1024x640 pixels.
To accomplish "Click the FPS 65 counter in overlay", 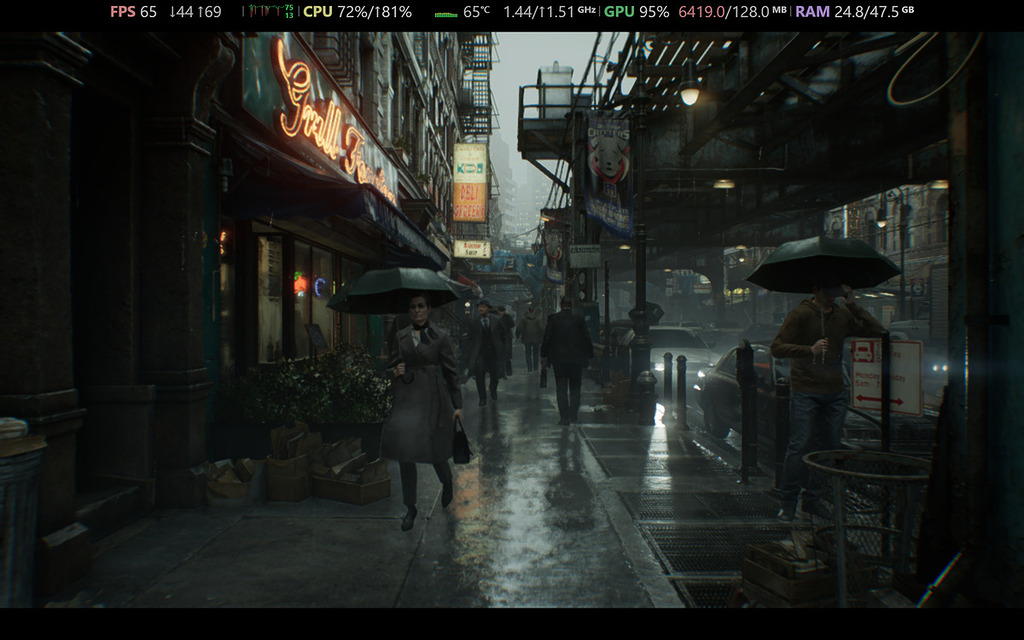I will pos(133,12).
